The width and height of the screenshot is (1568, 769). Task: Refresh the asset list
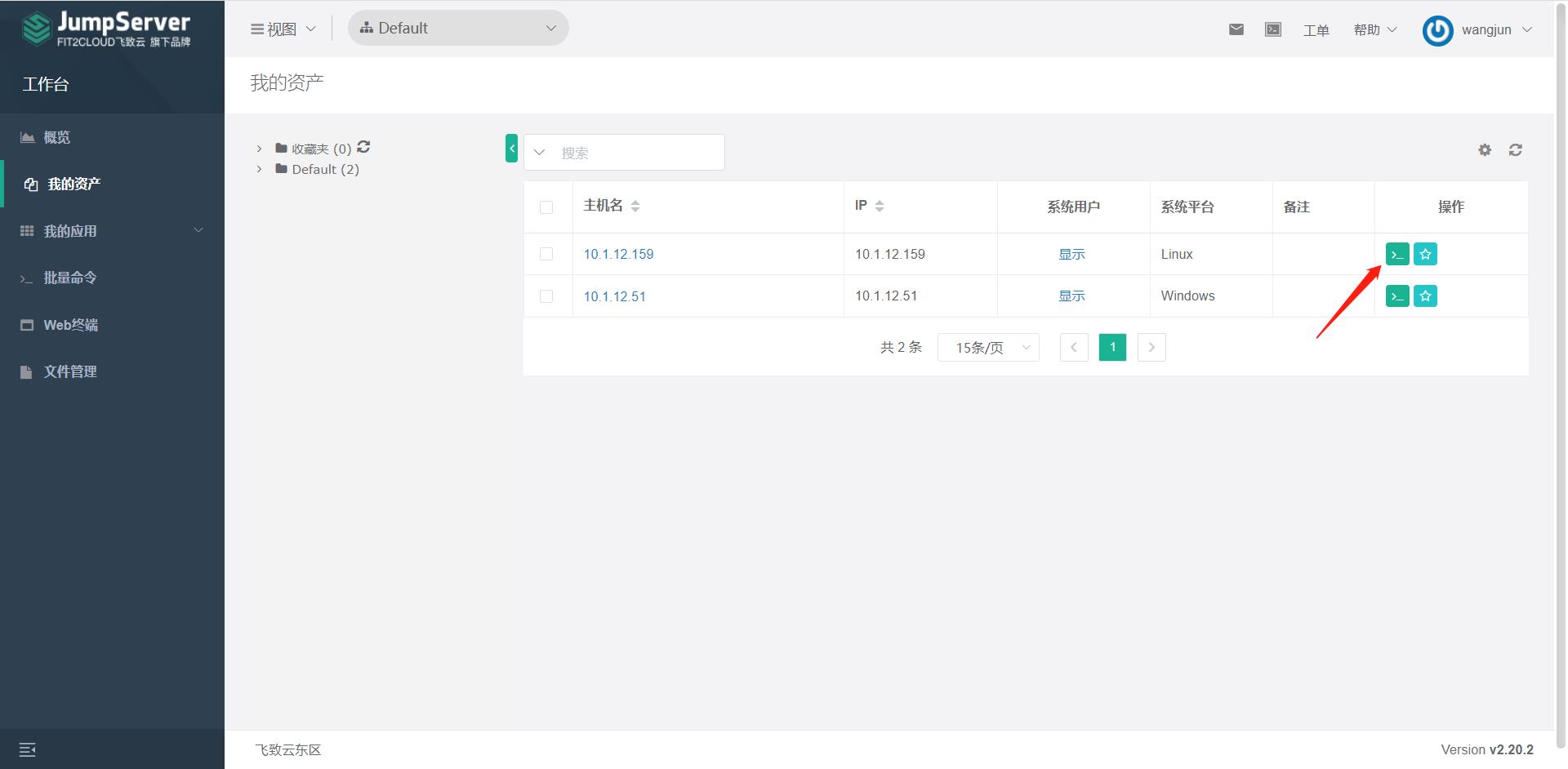[1515, 150]
